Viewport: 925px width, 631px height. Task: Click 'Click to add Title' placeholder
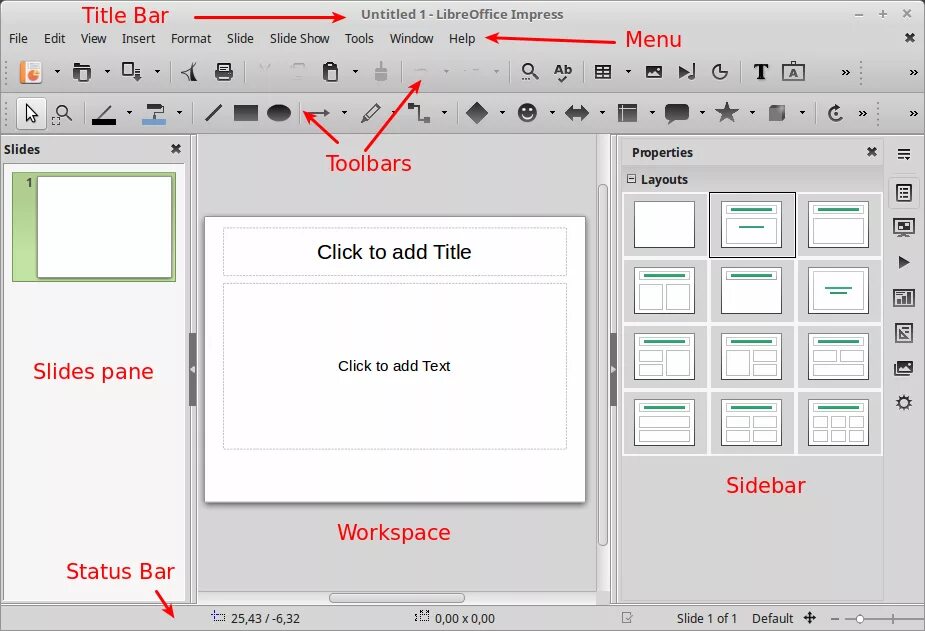395,252
